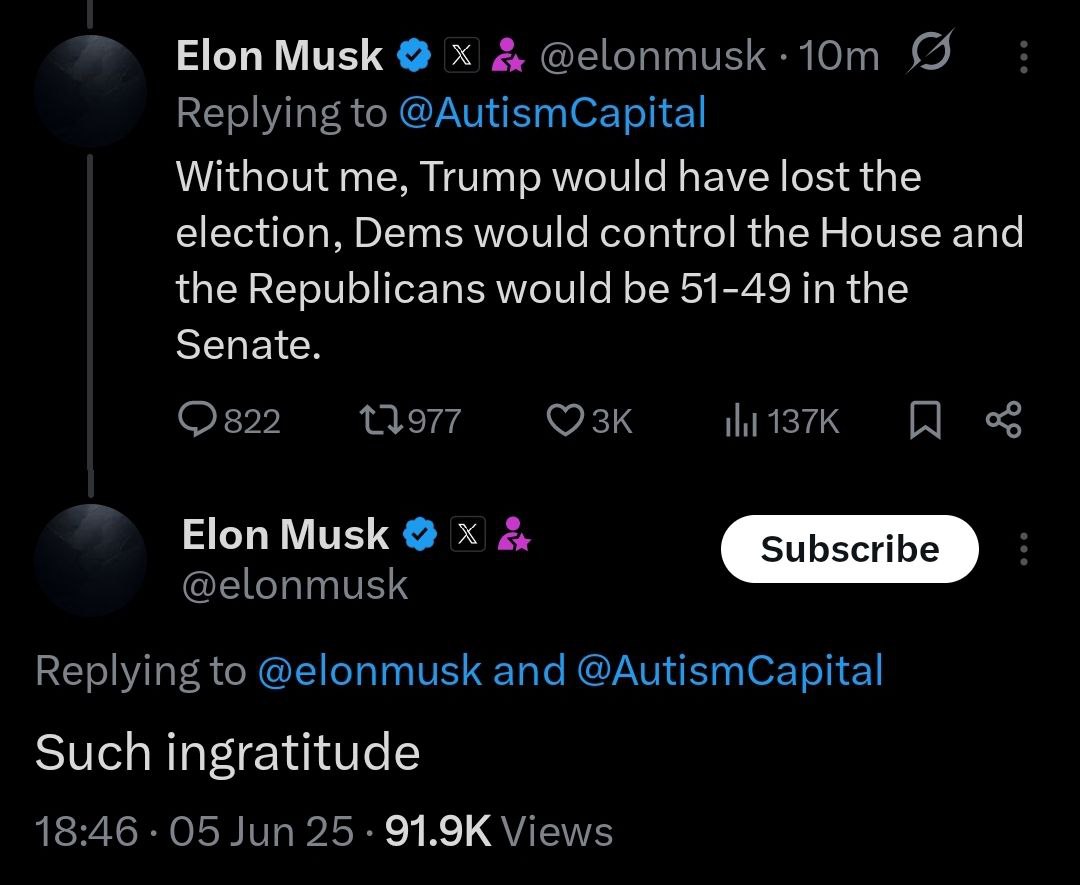The width and height of the screenshot is (1080, 885).
Task: Click pink affiliate badge on second tweet
Action: pos(514,535)
